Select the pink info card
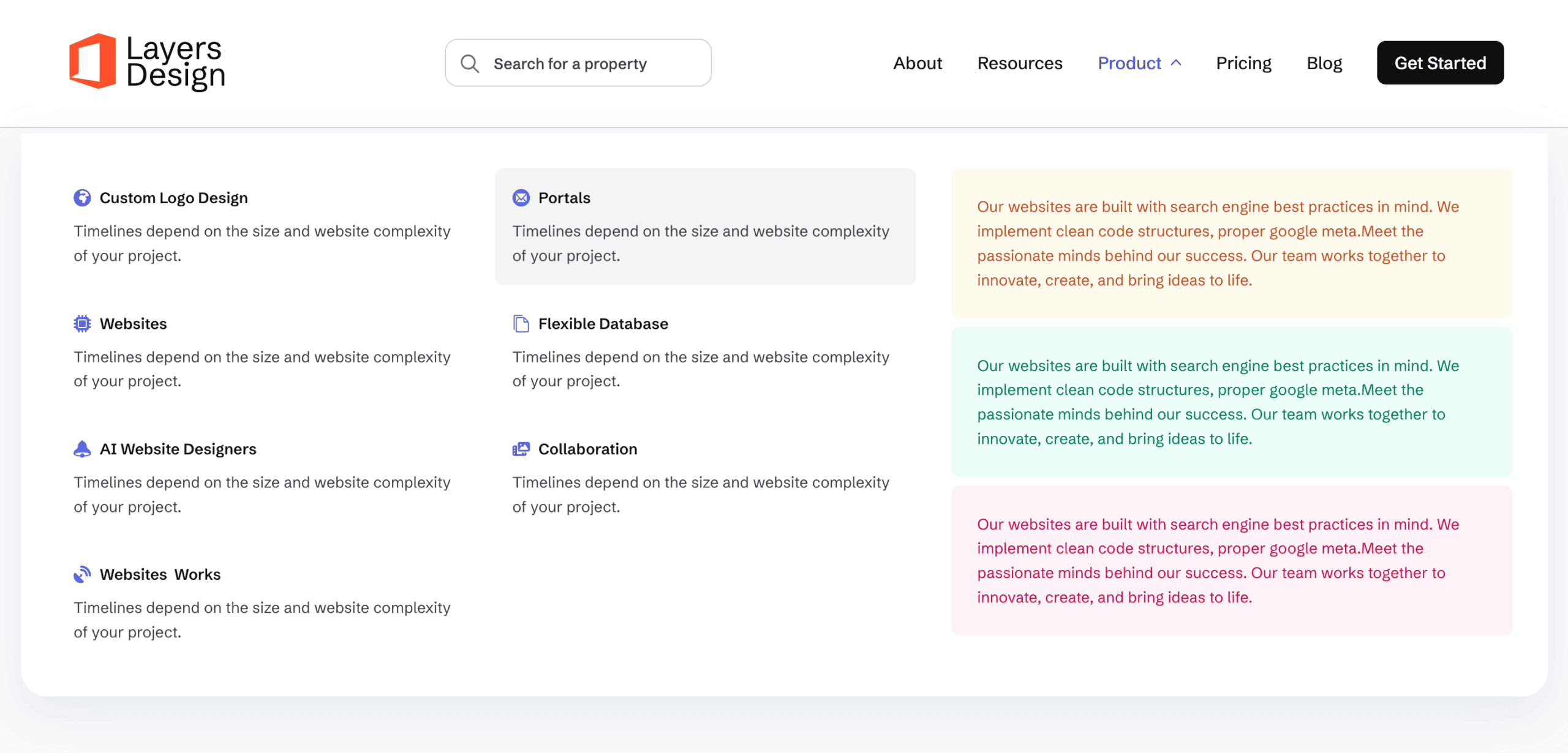1568x753 pixels. tap(1231, 560)
